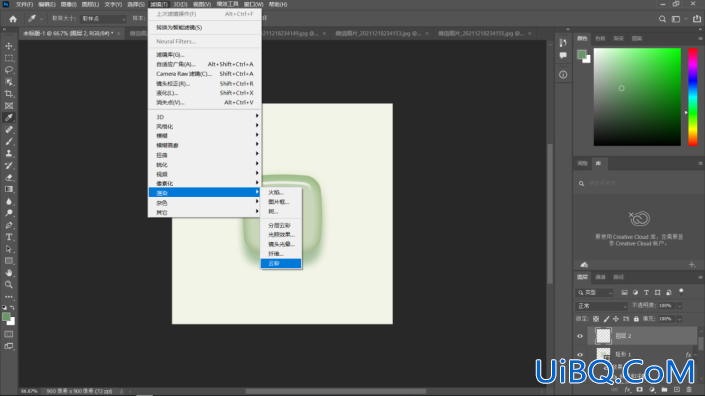The image size is (705, 396).
Task: Select the Clone Stamp tool
Action: coord(9,154)
